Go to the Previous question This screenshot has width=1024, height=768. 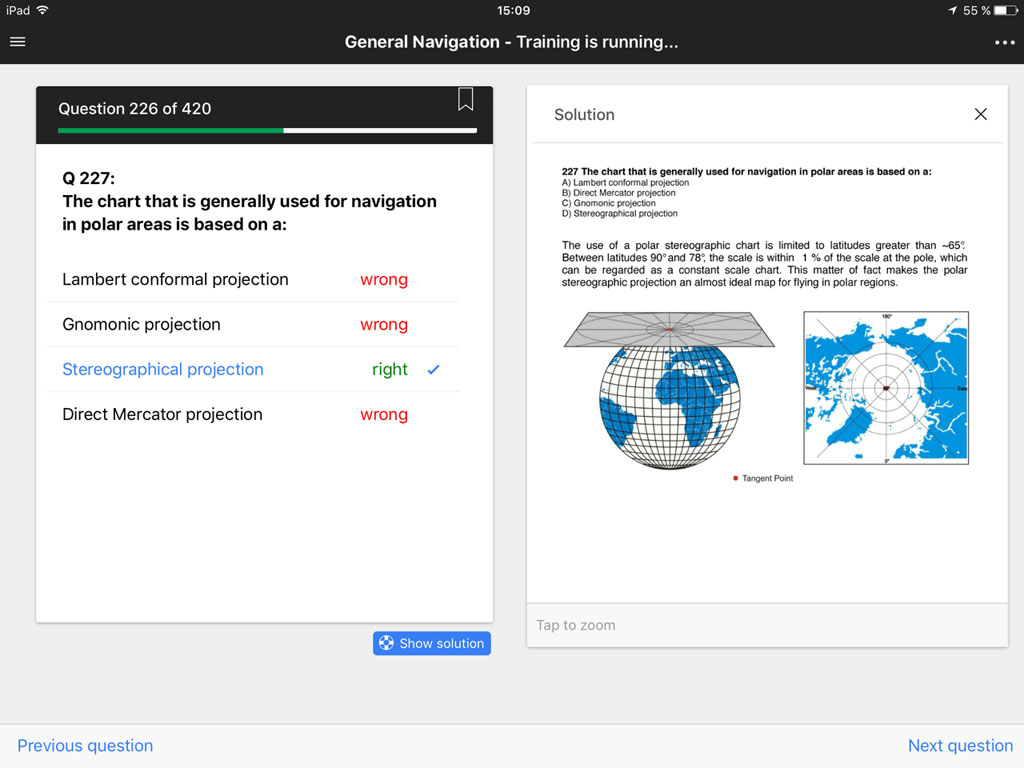click(x=84, y=745)
